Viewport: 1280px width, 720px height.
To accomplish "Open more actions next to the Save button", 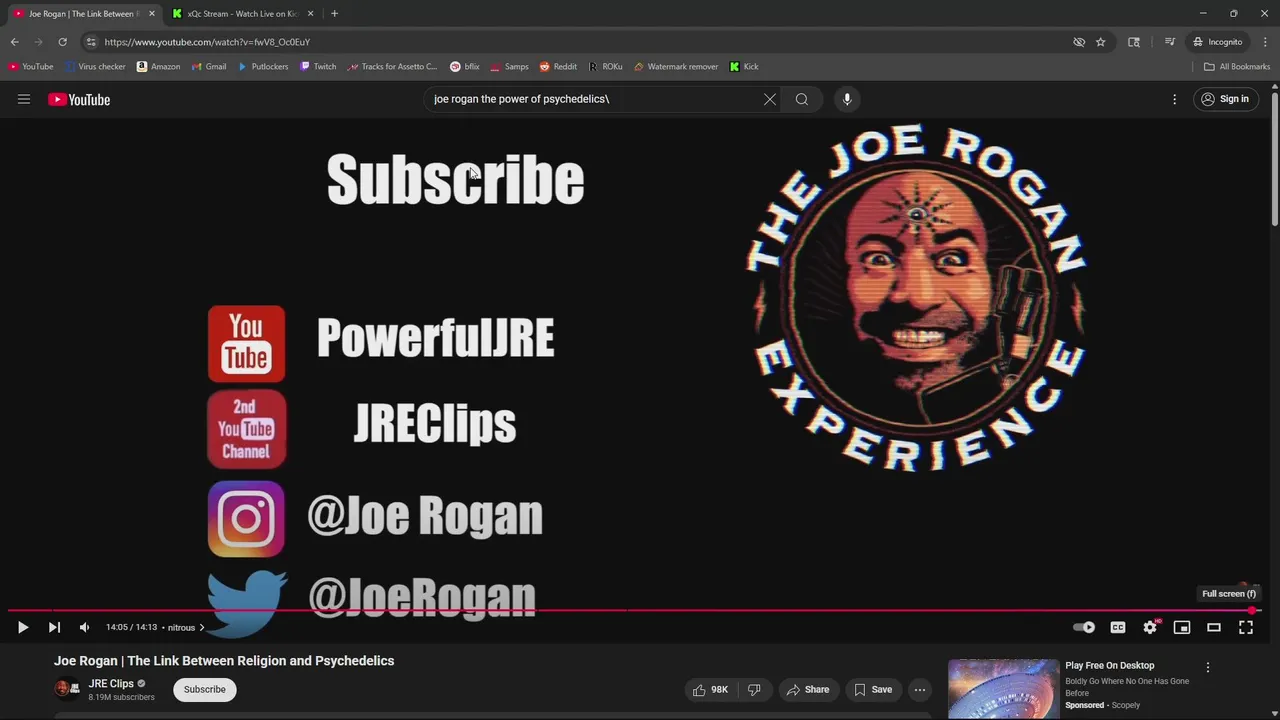I will pos(920,689).
